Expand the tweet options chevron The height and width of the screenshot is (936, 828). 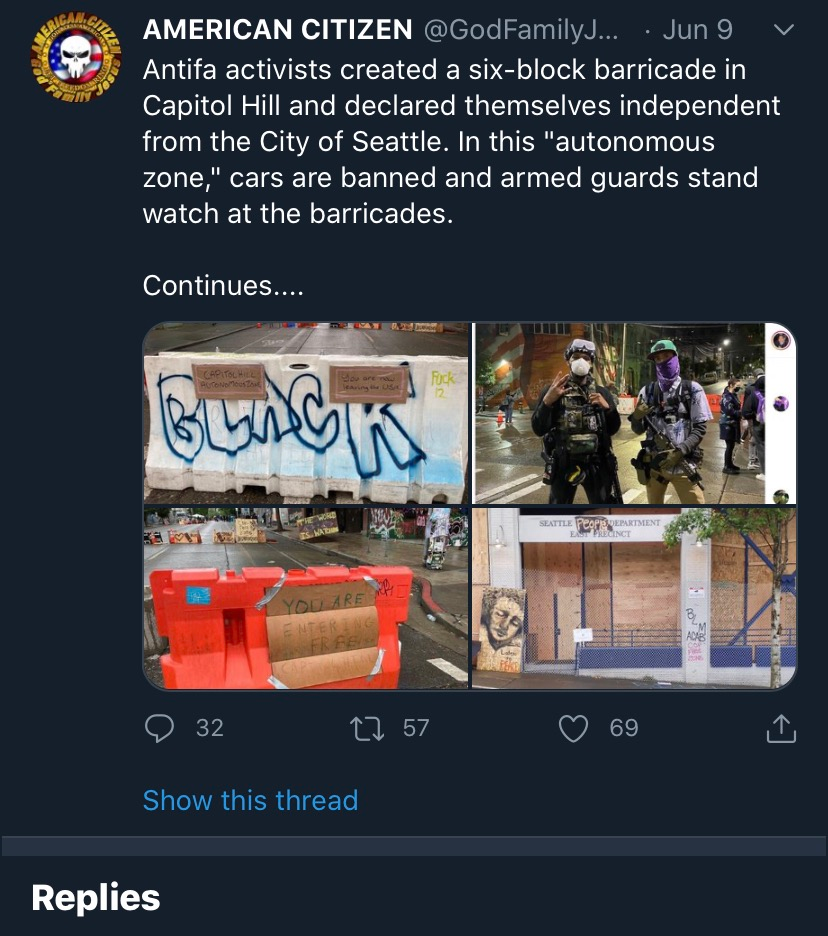[x=783, y=29]
